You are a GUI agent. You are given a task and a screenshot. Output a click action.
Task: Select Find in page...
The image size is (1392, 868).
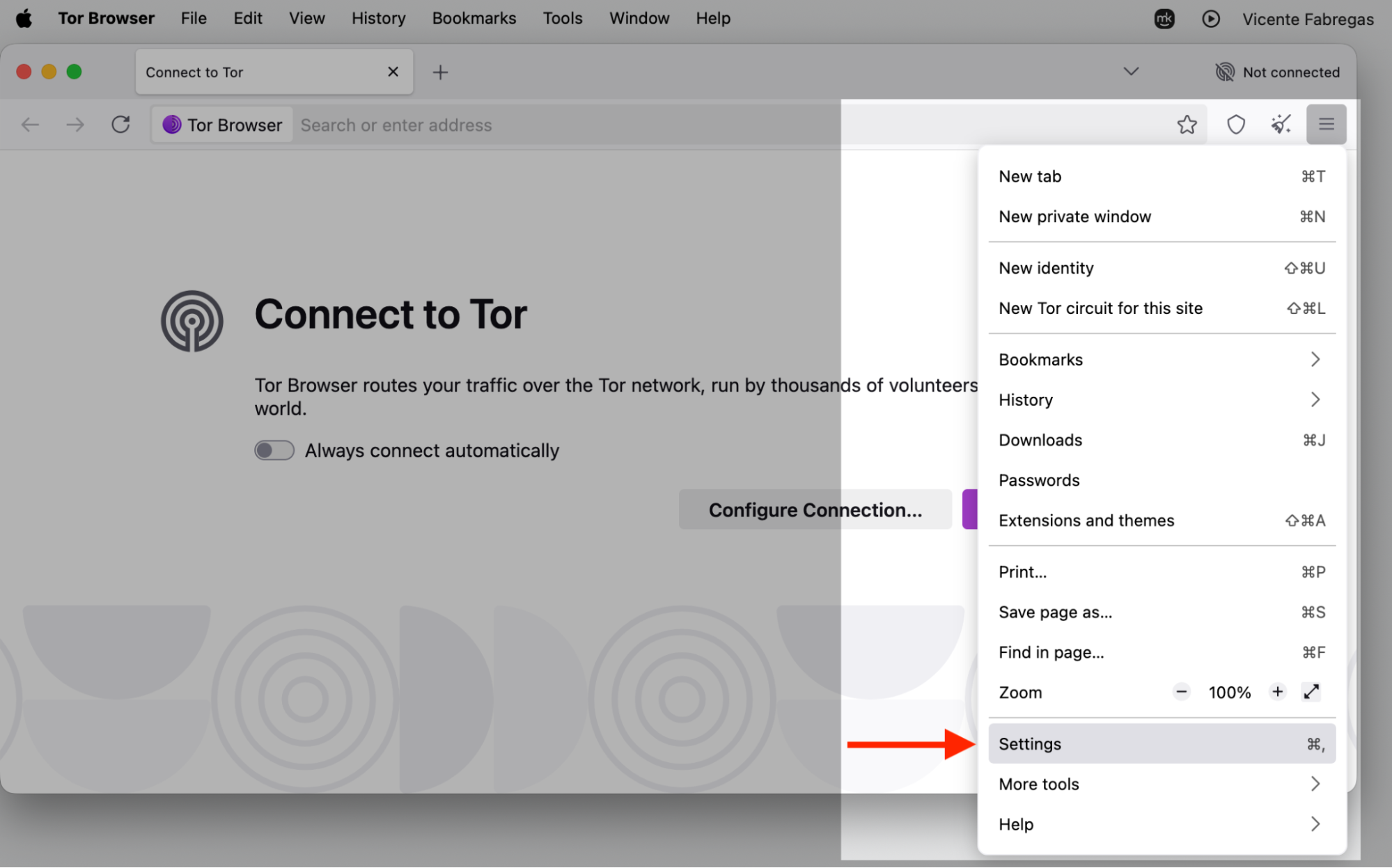click(1162, 653)
